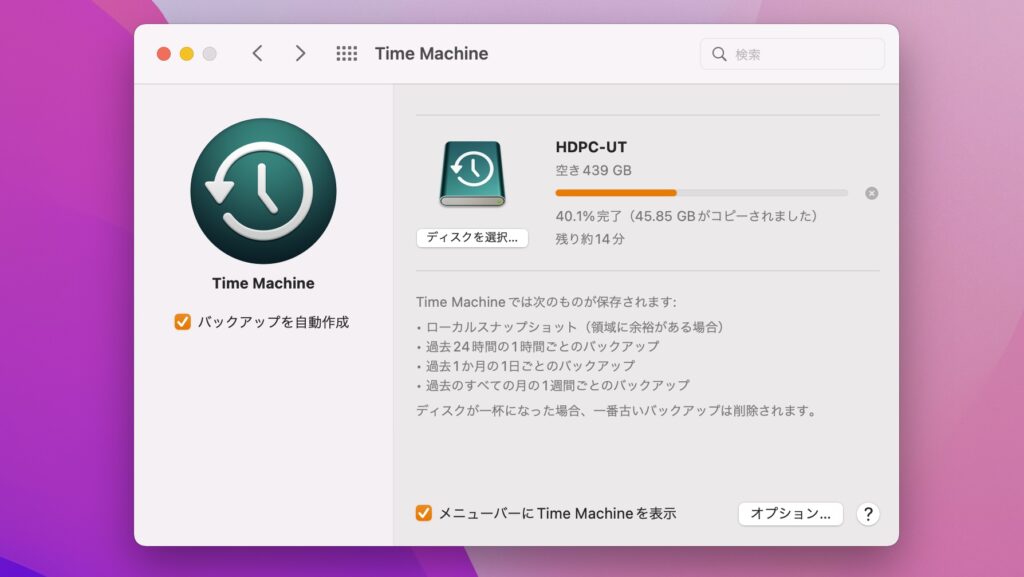Screen dimensions: 1024x577
Task: Click Time Machine では次のものが保存されます heading
Action: click(x=546, y=302)
